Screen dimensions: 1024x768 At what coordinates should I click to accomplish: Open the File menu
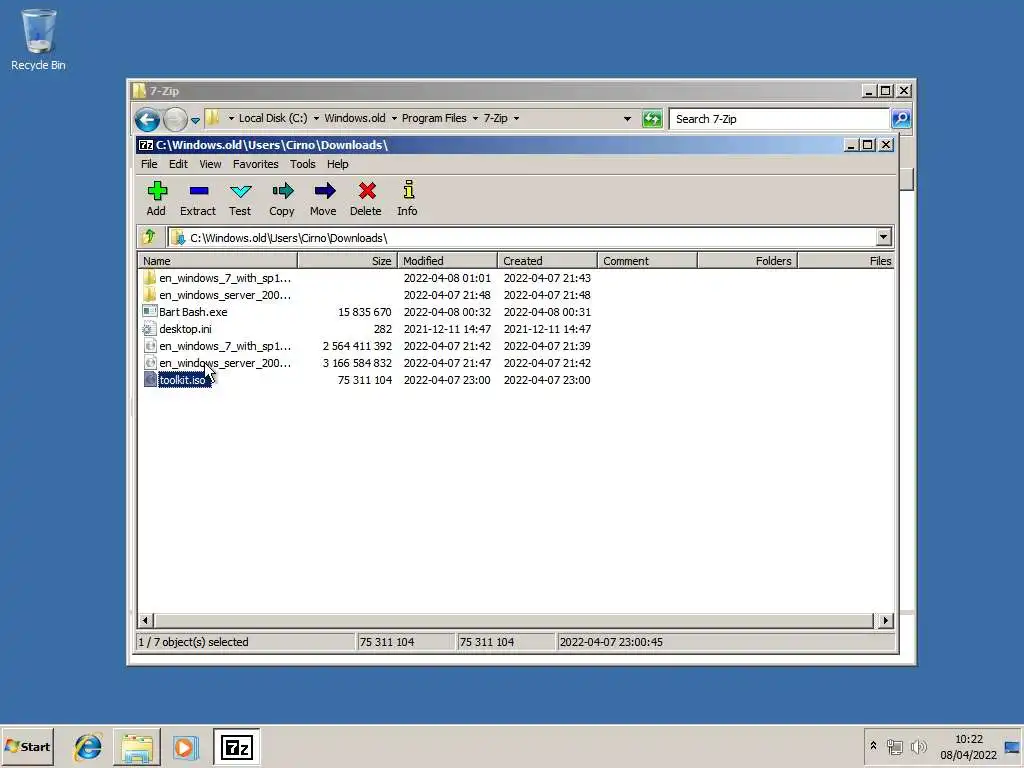tap(149, 164)
